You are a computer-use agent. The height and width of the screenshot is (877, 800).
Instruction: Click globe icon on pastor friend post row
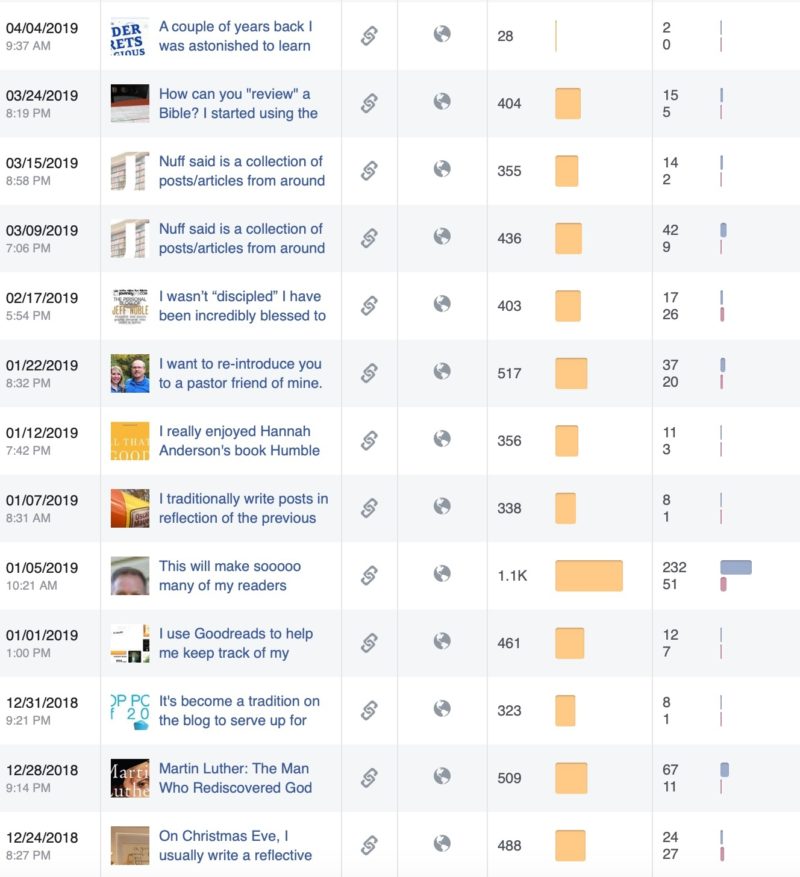[x=442, y=372]
